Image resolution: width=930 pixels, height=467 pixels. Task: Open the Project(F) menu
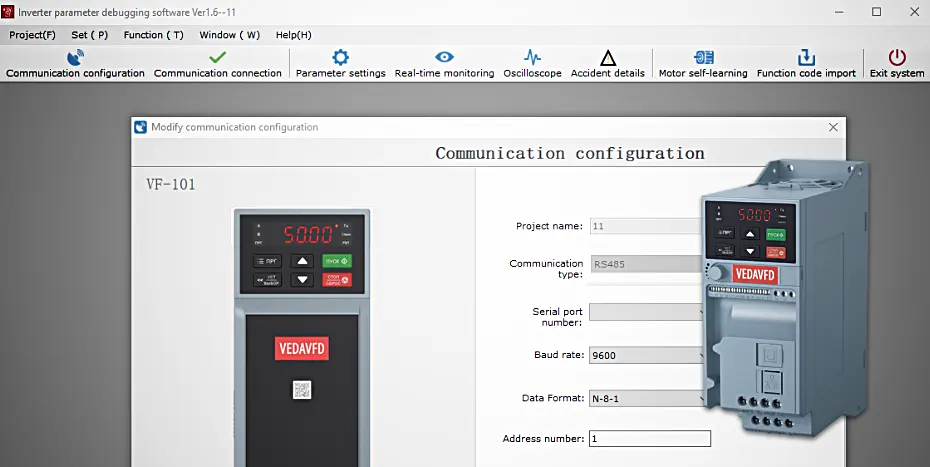click(33, 35)
